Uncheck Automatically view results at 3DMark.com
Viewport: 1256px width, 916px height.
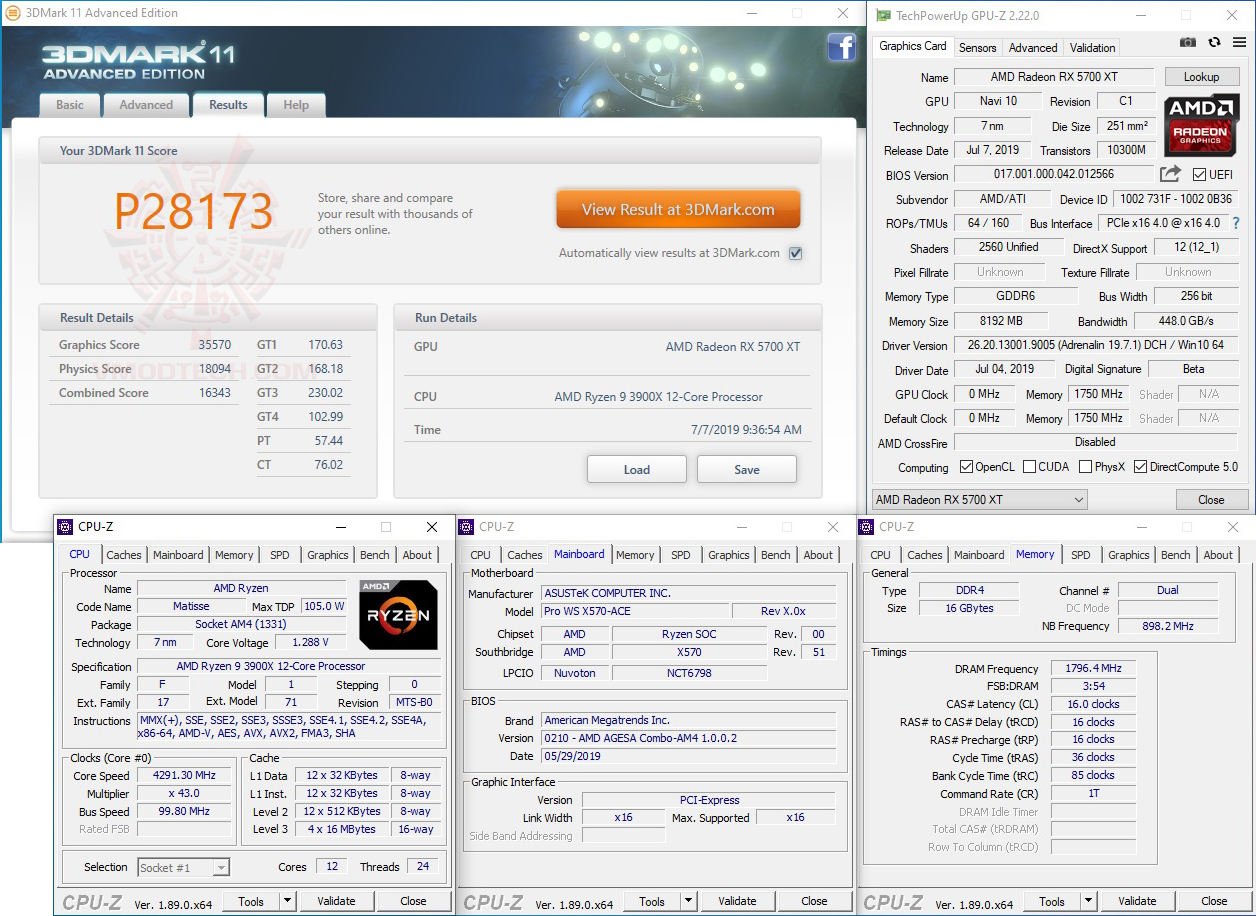pos(795,253)
